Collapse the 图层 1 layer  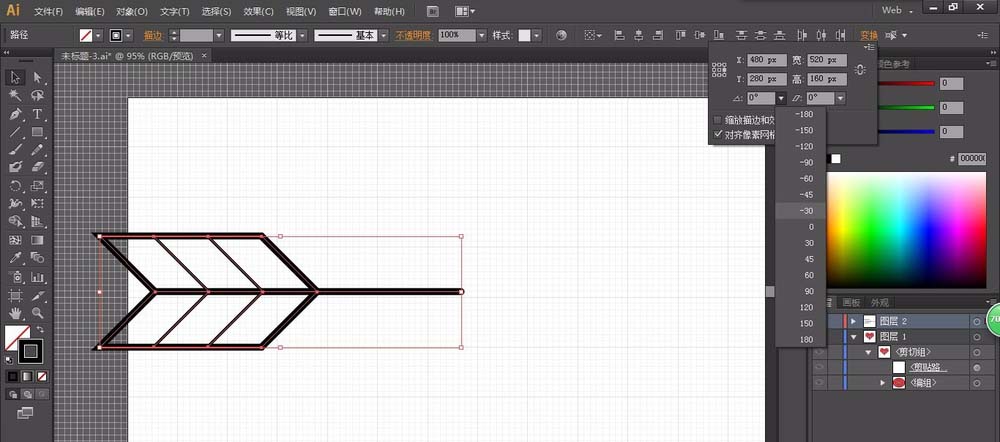pos(853,337)
